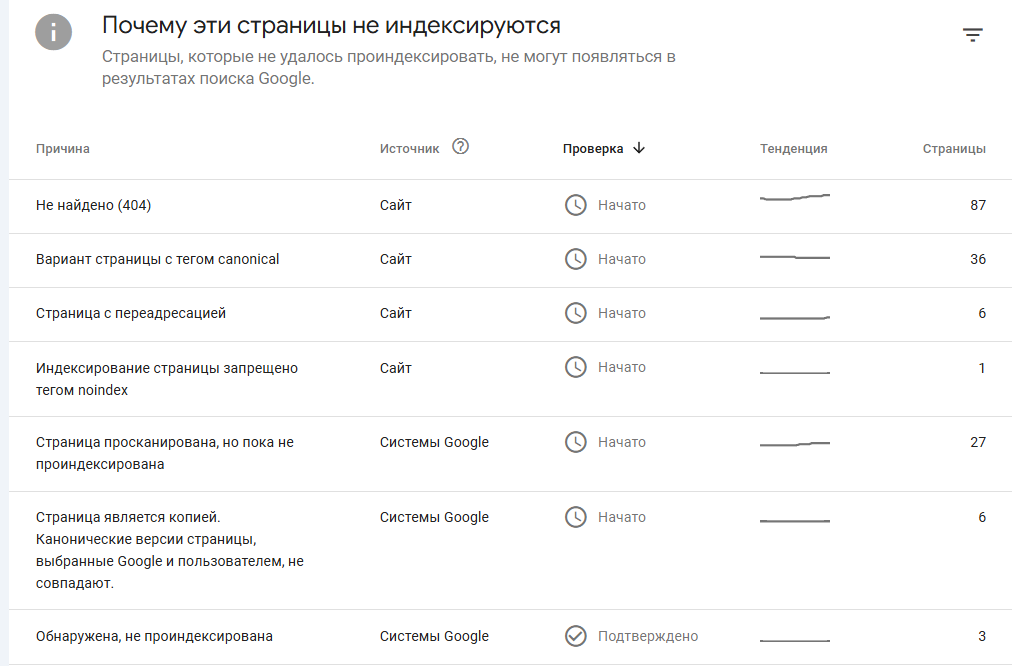Click the clock icon in the 404 row

pos(576,205)
